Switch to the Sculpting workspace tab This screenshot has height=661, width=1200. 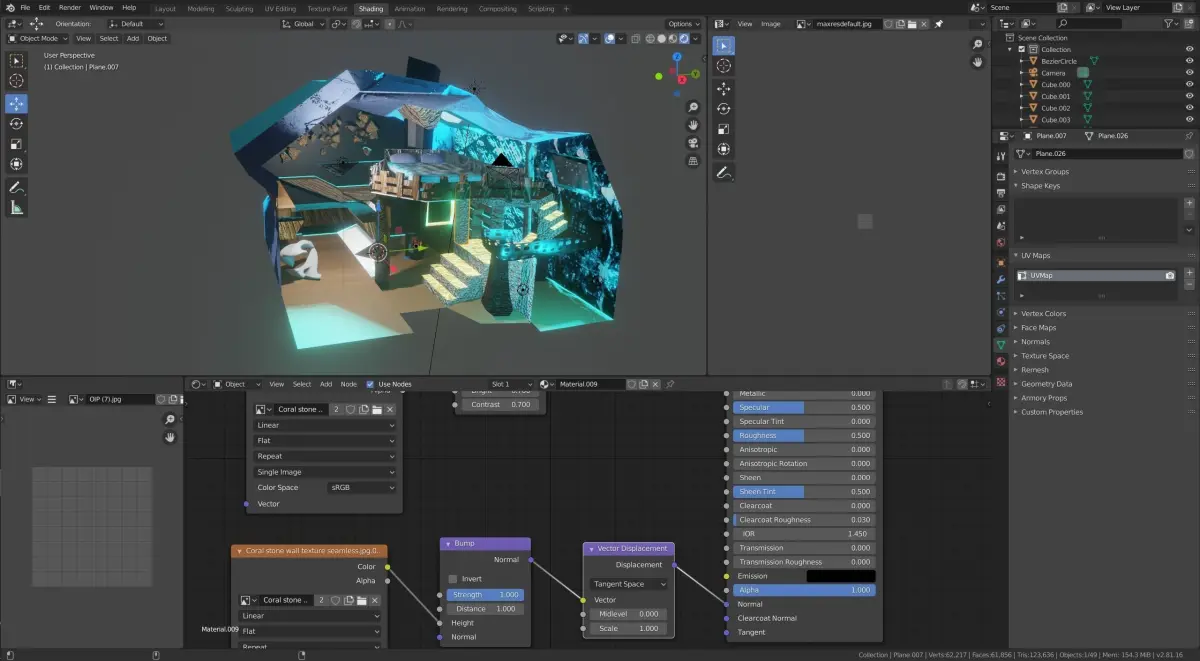(239, 8)
